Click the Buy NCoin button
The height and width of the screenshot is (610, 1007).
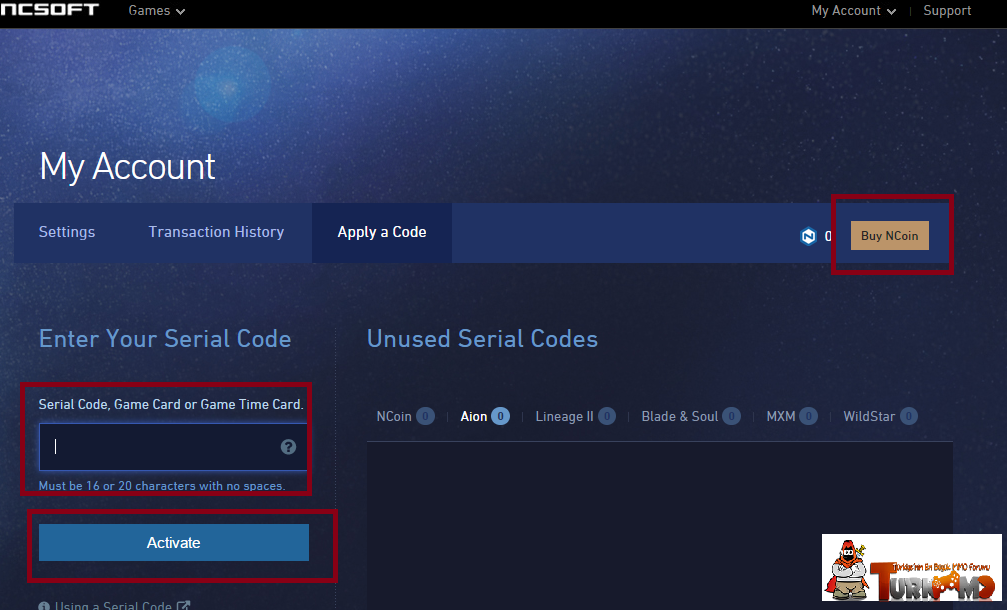[889, 236]
